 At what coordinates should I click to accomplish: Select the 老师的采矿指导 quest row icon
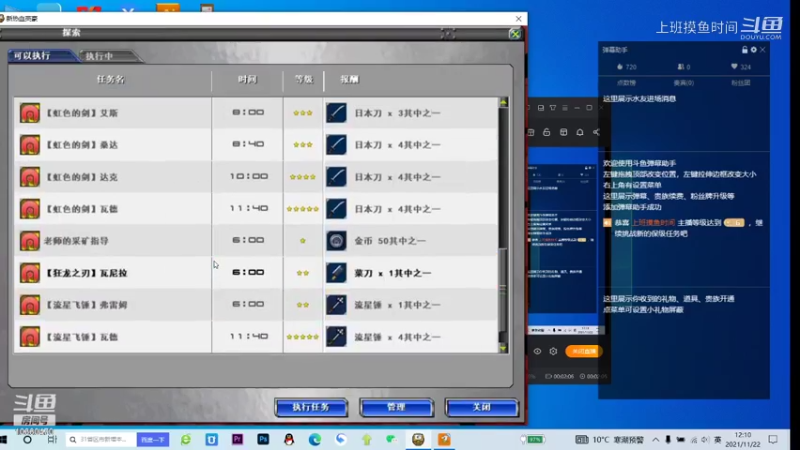[x=30, y=241]
